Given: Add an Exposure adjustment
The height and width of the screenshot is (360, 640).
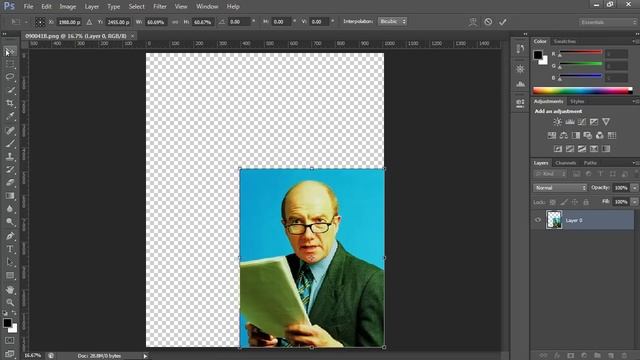Looking at the screenshot, I should coord(594,122).
